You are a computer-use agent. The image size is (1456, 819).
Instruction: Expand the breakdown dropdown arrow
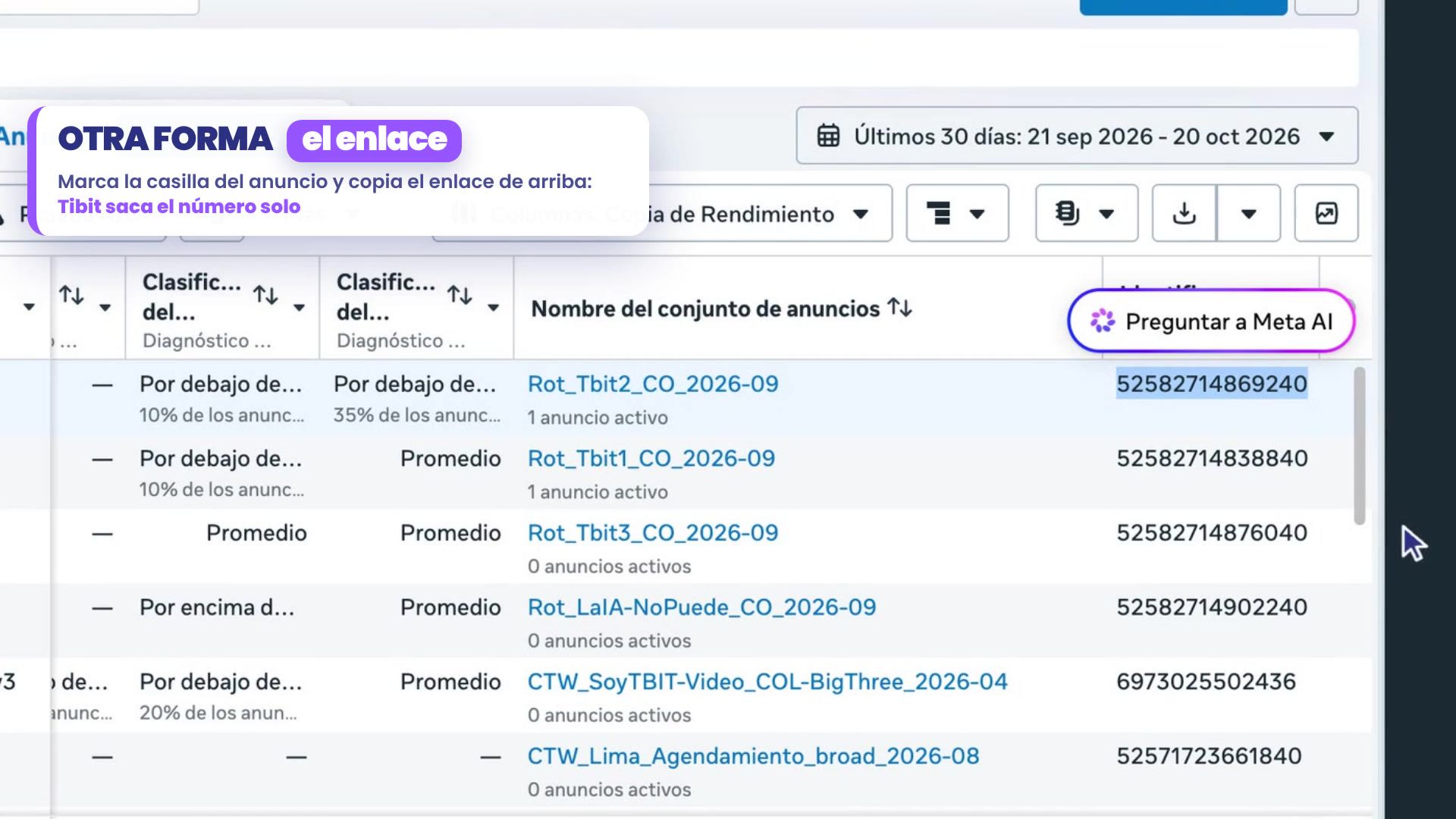[977, 214]
